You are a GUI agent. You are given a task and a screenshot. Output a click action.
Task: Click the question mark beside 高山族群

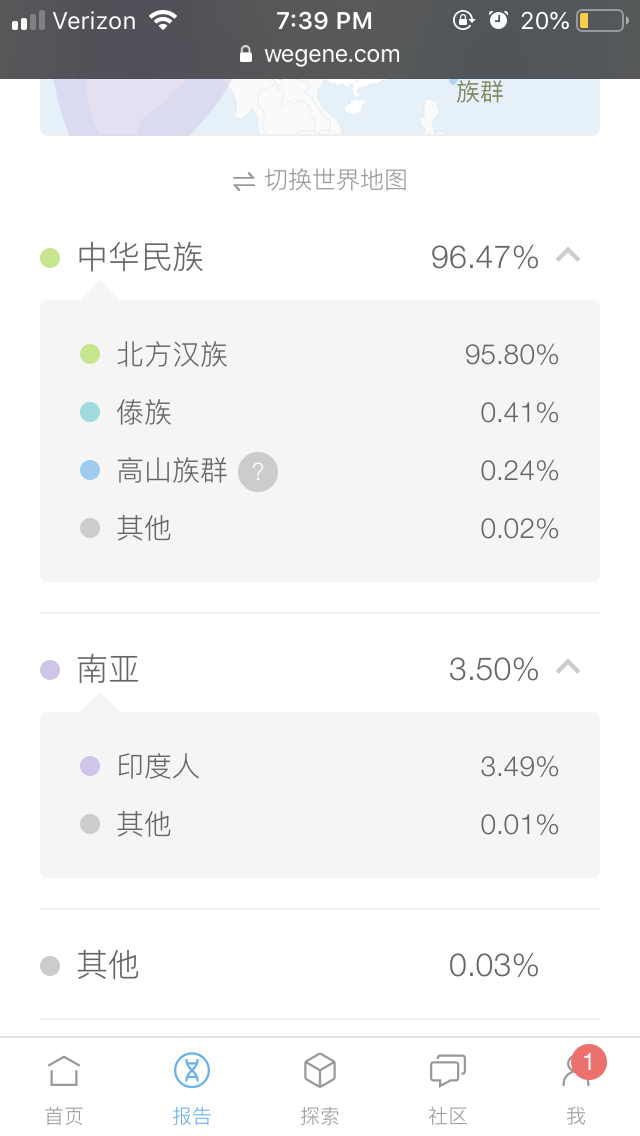pyautogui.click(x=258, y=472)
